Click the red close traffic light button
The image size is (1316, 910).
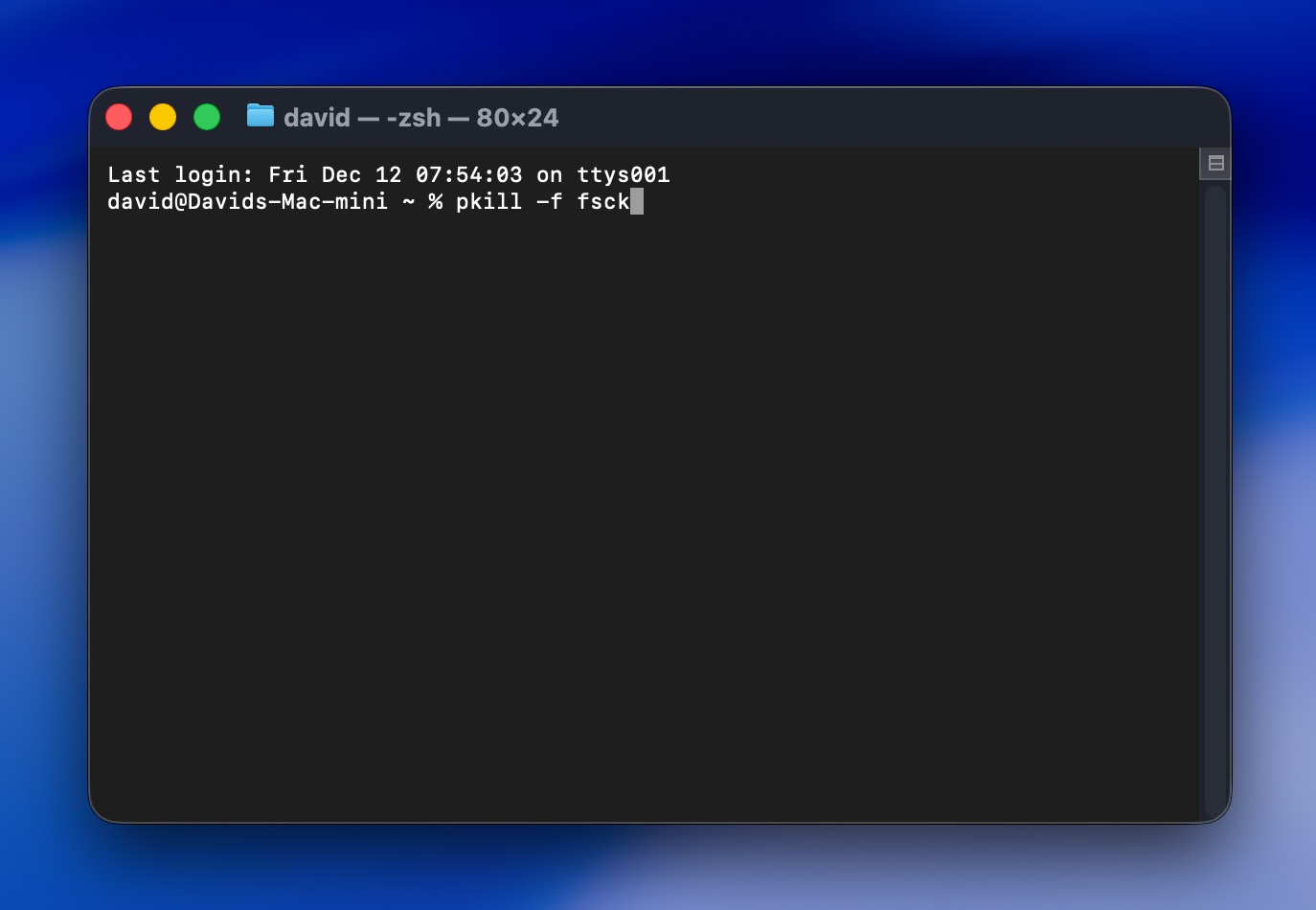coord(119,117)
